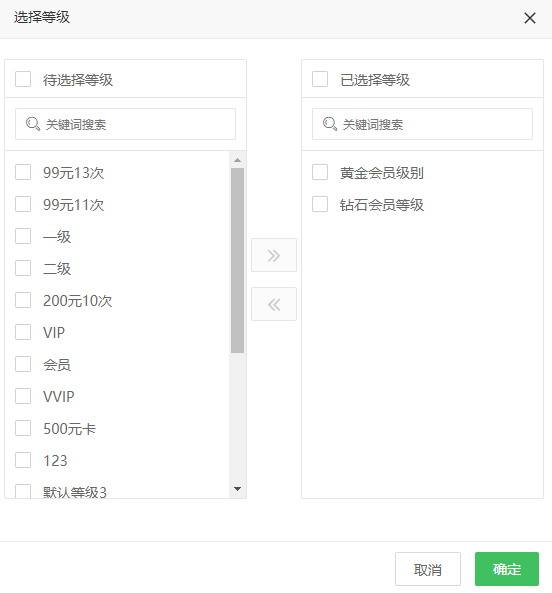
Task: Check the VIP checkbox
Action: [23, 332]
